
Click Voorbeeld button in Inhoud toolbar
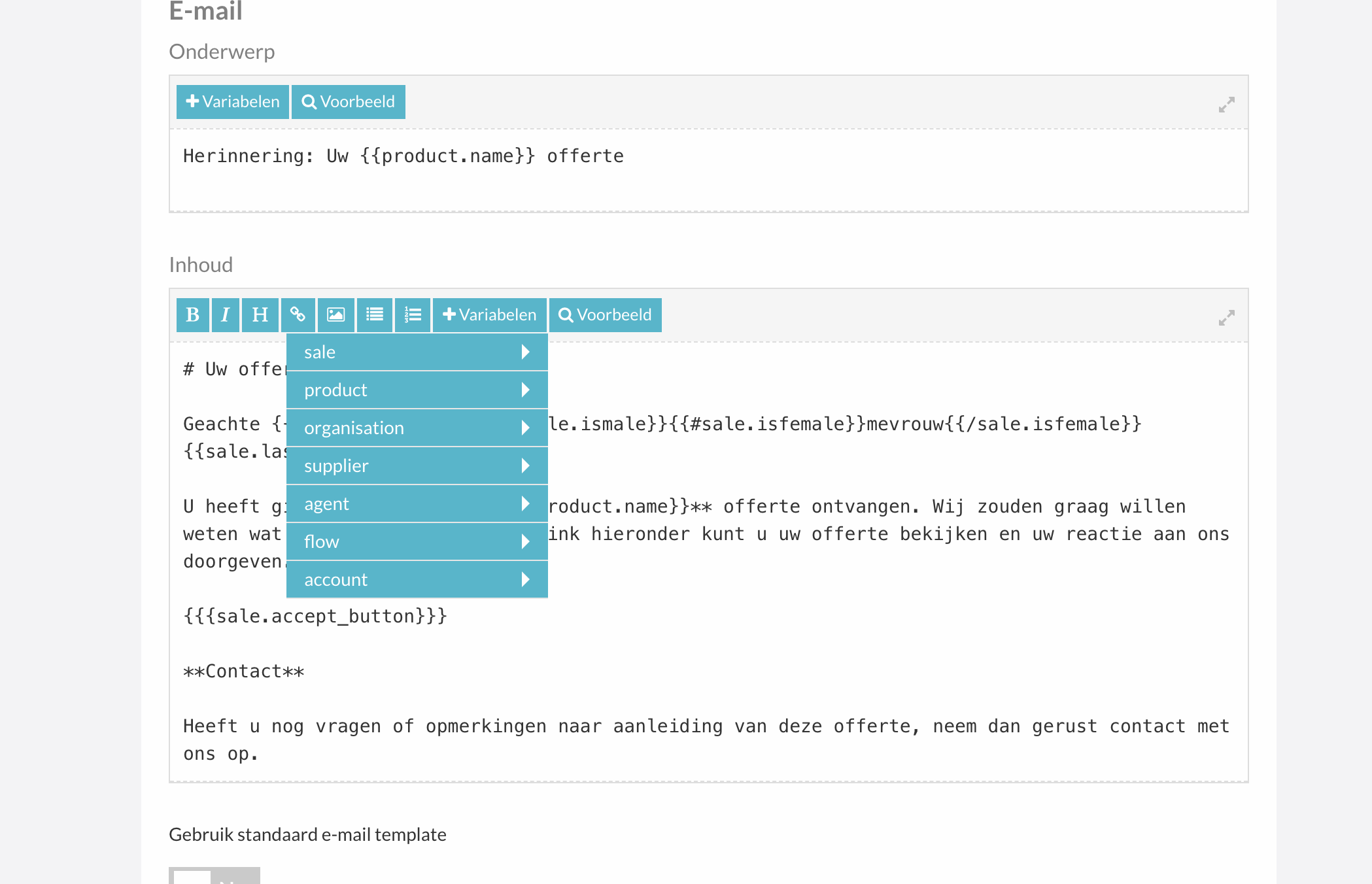pyautogui.click(x=605, y=315)
